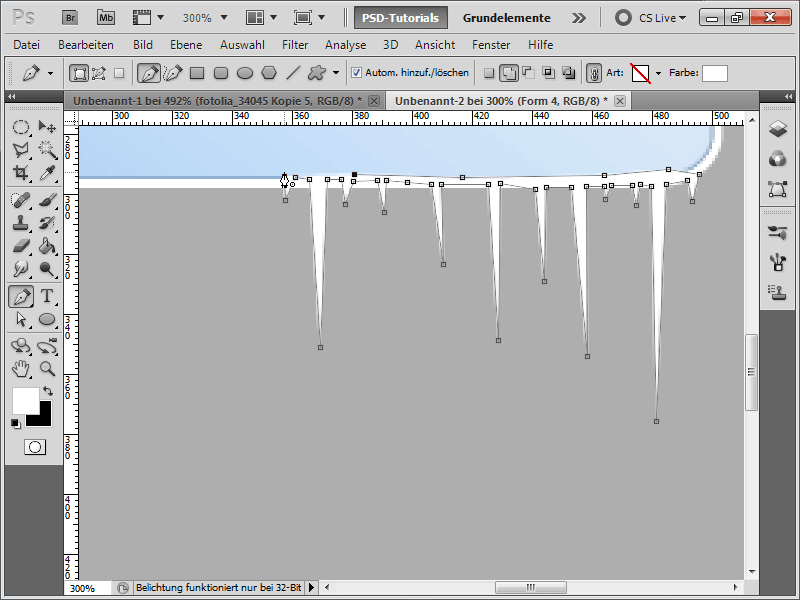The width and height of the screenshot is (800, 600).
Task: Select the Brush tool
Action: [x=47, y=199]
